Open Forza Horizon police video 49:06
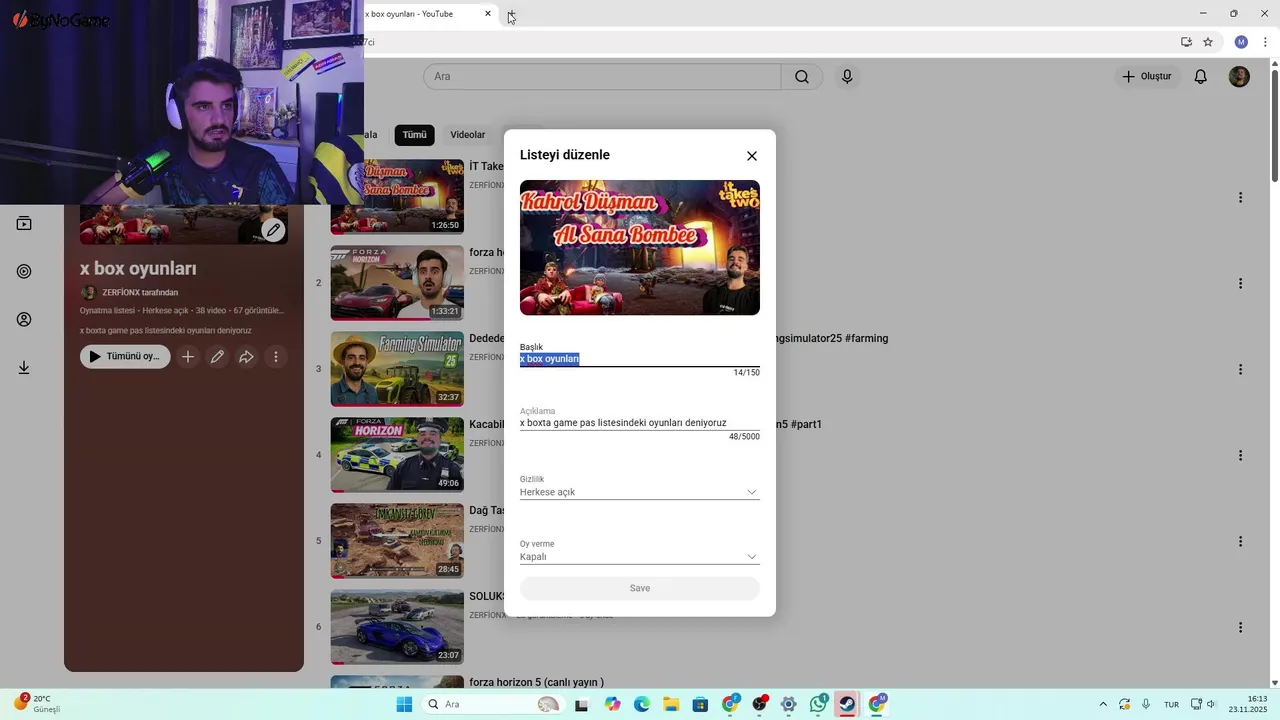1280x720 pixels. tap(397, 455)
